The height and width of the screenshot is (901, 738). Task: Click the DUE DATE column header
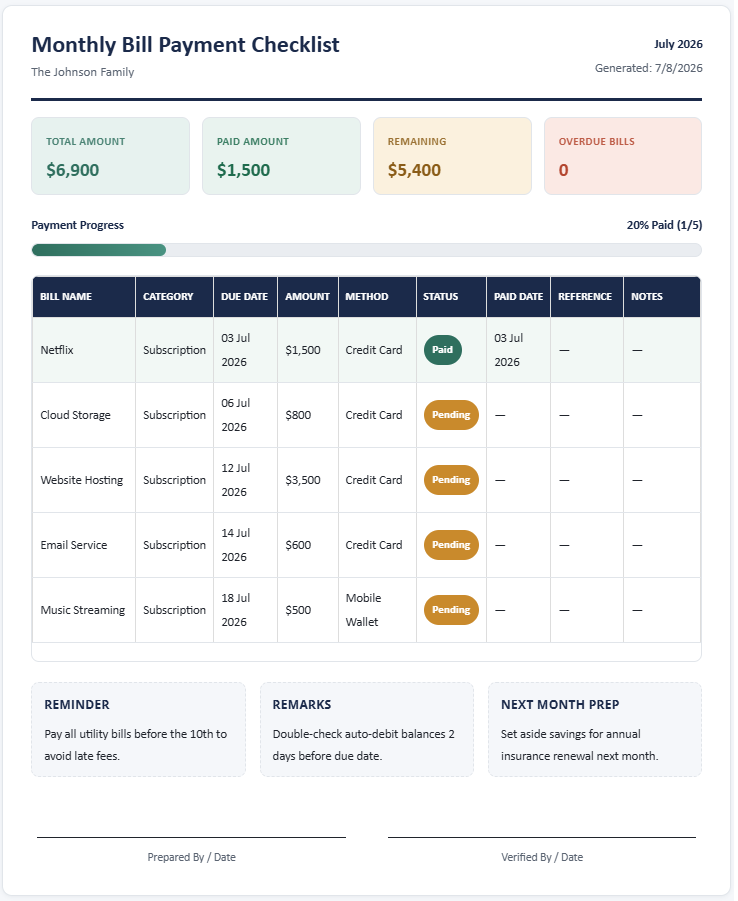[x=245, y=297]
